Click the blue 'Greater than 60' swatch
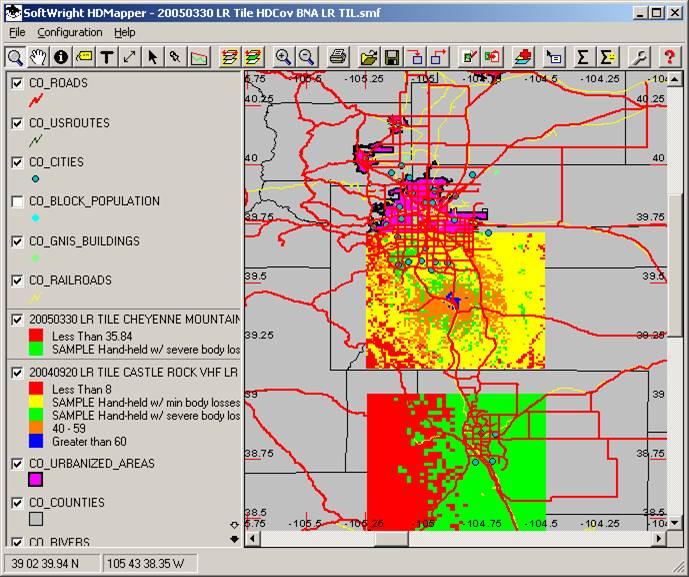Image resolution: width=689 pixels, height=577 pixels. pyautogui.click(x=36, y=442)
